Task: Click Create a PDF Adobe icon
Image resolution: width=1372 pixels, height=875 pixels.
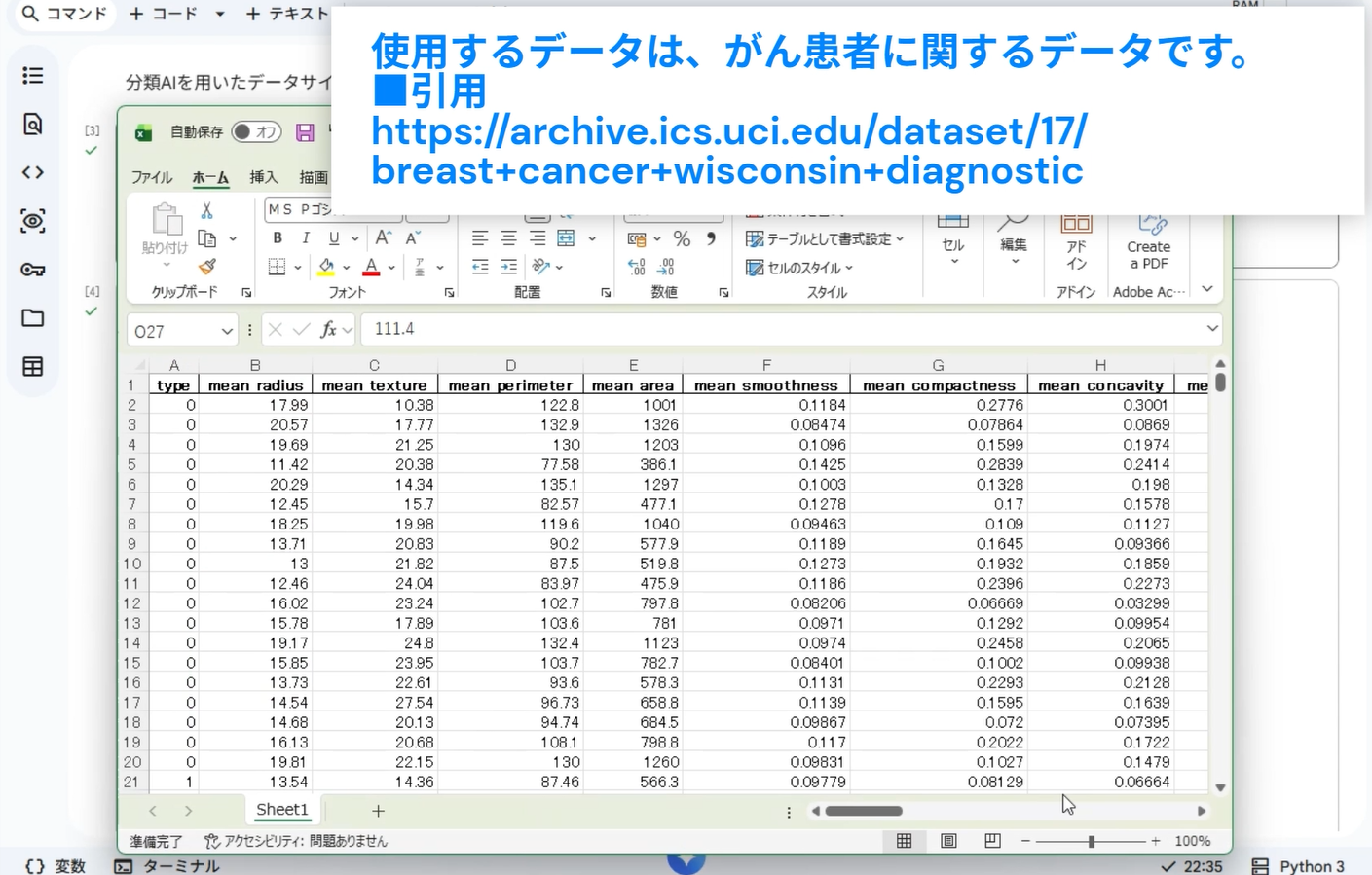Action: pos(1149,240)
